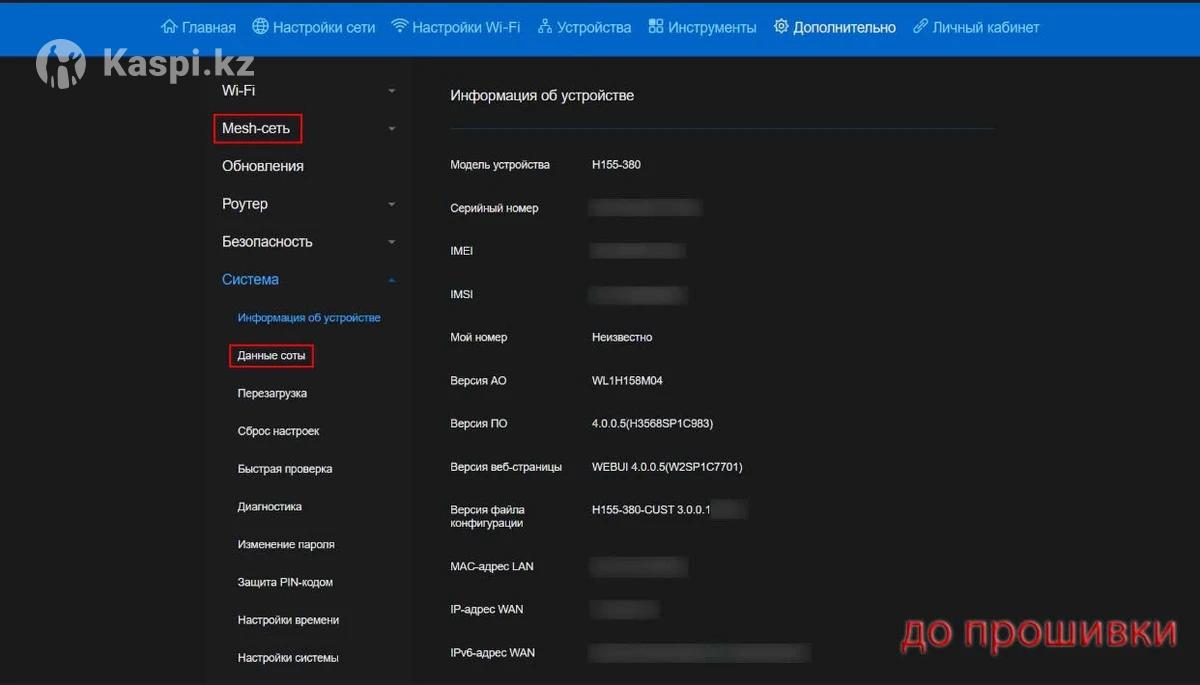Go to Быстрая проверка page
Image resolution: width=1200 pixels, height=685 pixels.
click(x=285, y=469)
